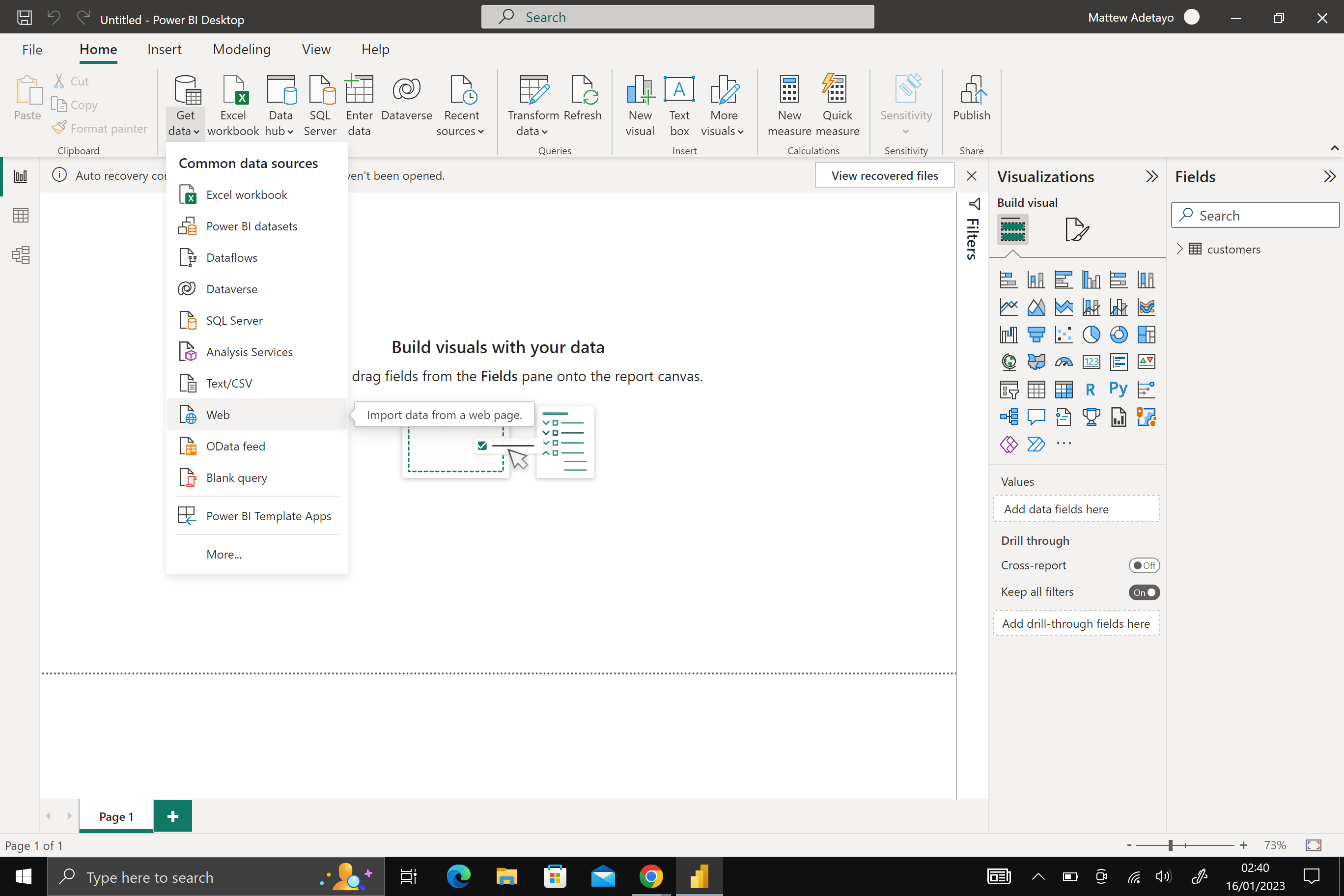Click the title bar Search field
The height and width of the screenshot is (896, 1344).
coord(677,17)
